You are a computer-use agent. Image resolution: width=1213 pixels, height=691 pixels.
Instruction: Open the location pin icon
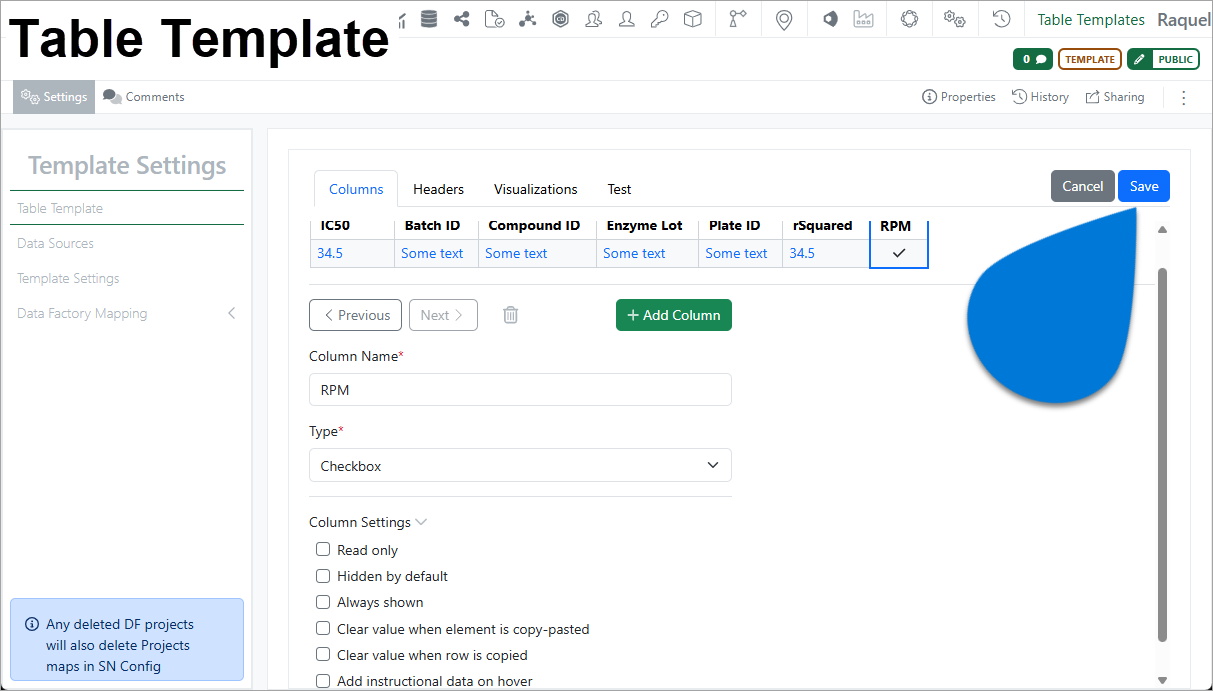click(784, 19)
